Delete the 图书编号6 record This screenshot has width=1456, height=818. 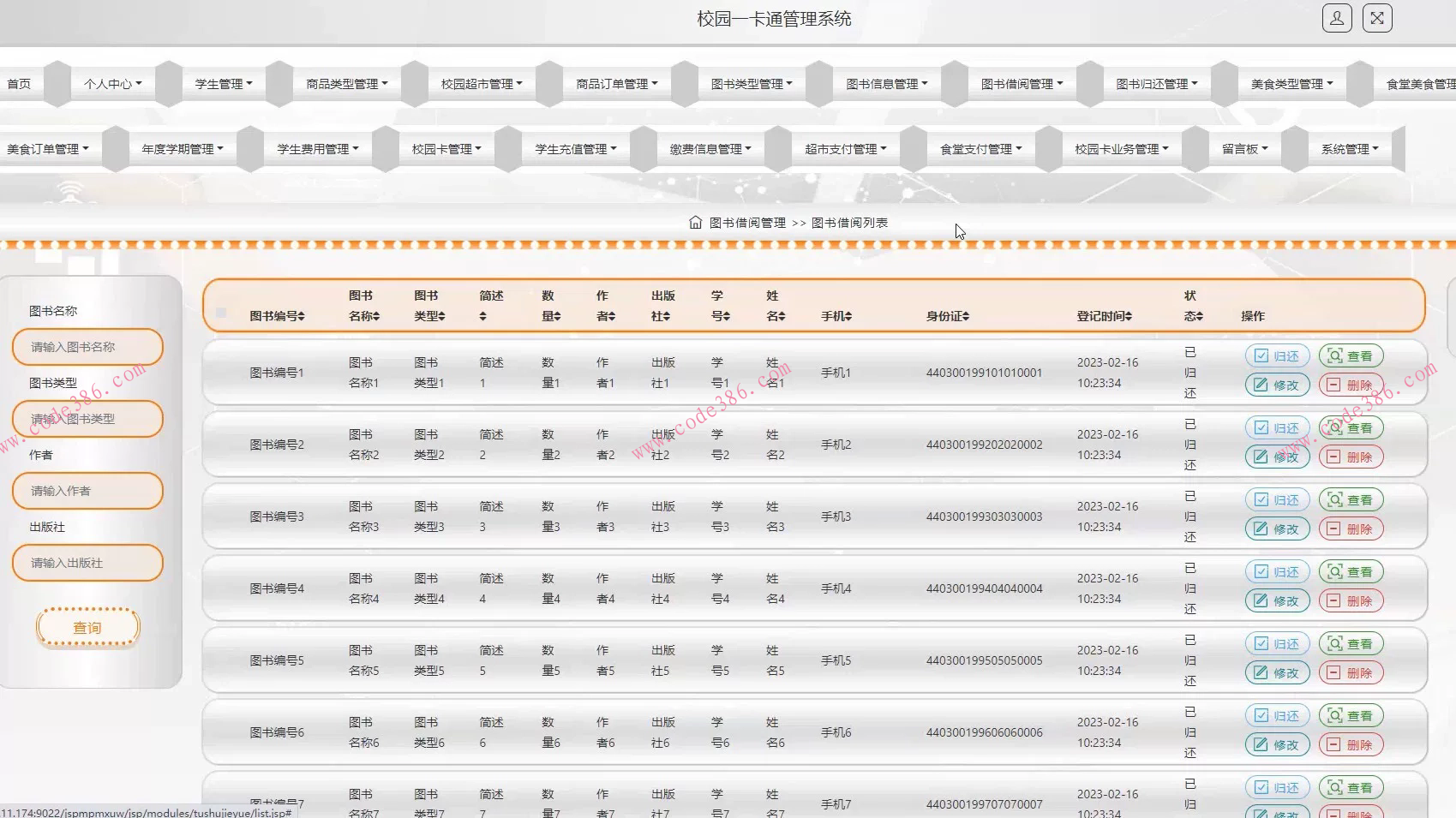pos(1351,745)
